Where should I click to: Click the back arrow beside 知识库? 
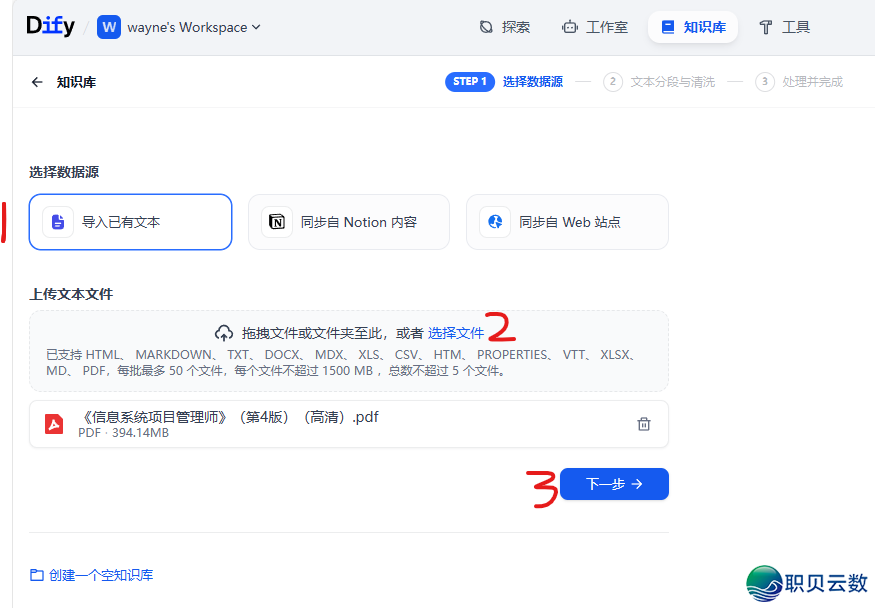click(37, 82)
